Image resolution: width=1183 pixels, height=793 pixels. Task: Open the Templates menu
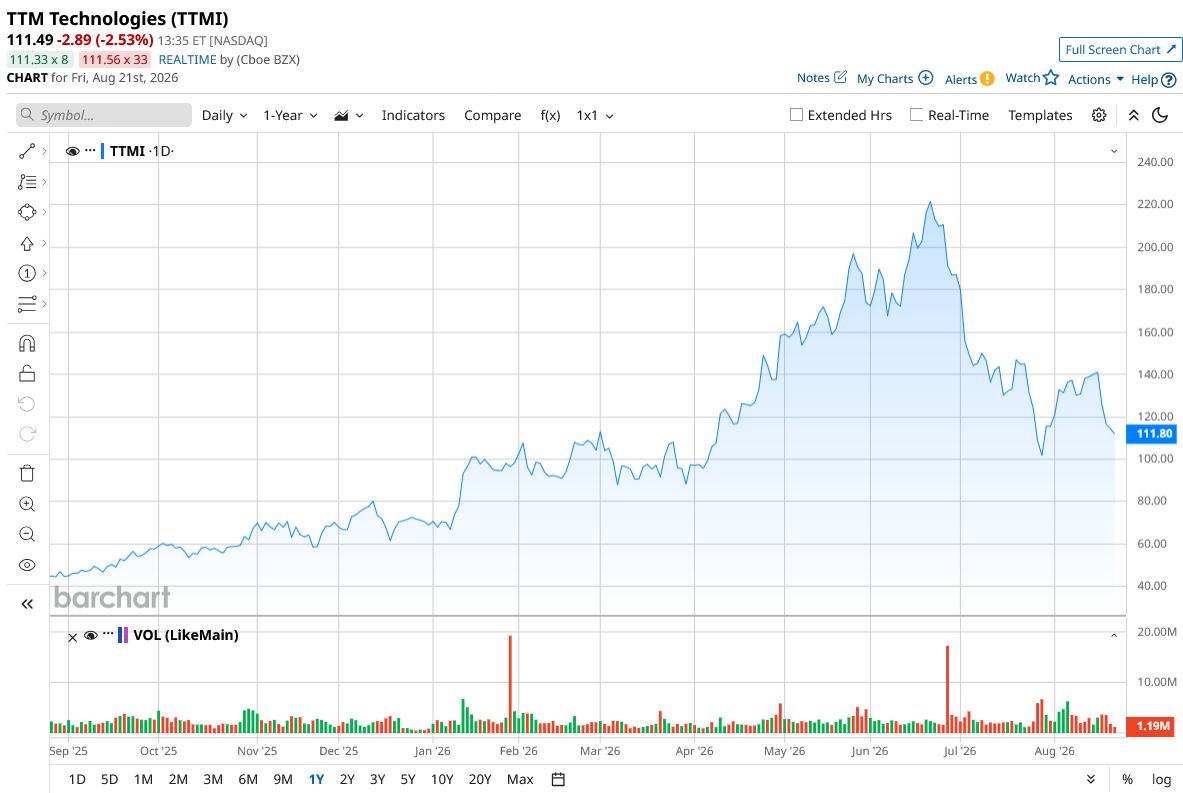(1040, 115)
